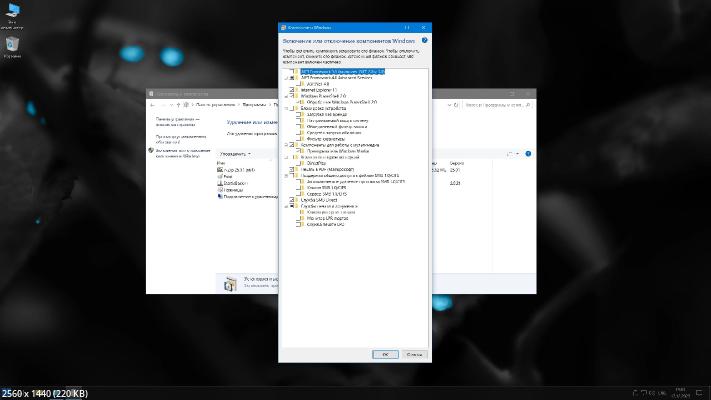This screenshot has width=711, height=400.
Task: Expand the .NET Framework 3.5 tree node
Action: pos(285,72)
